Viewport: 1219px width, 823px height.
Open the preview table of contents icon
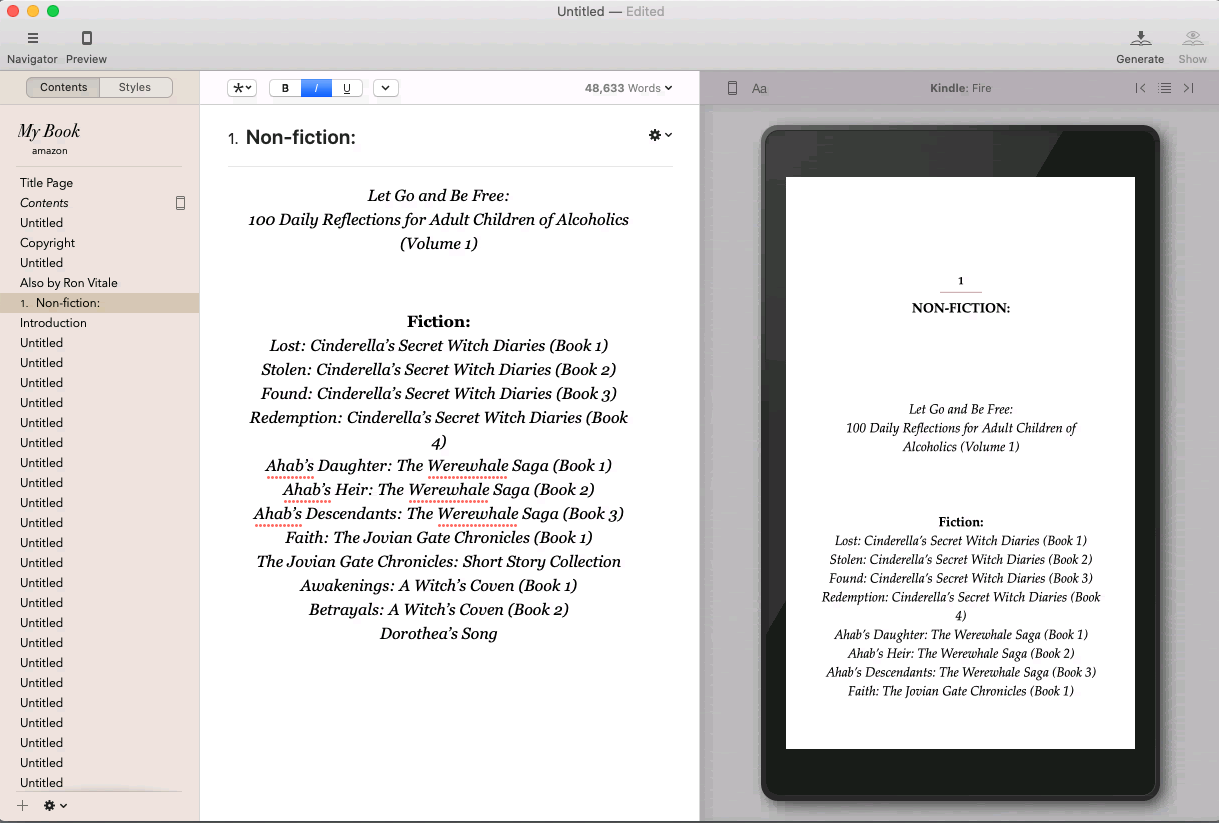1165,88
